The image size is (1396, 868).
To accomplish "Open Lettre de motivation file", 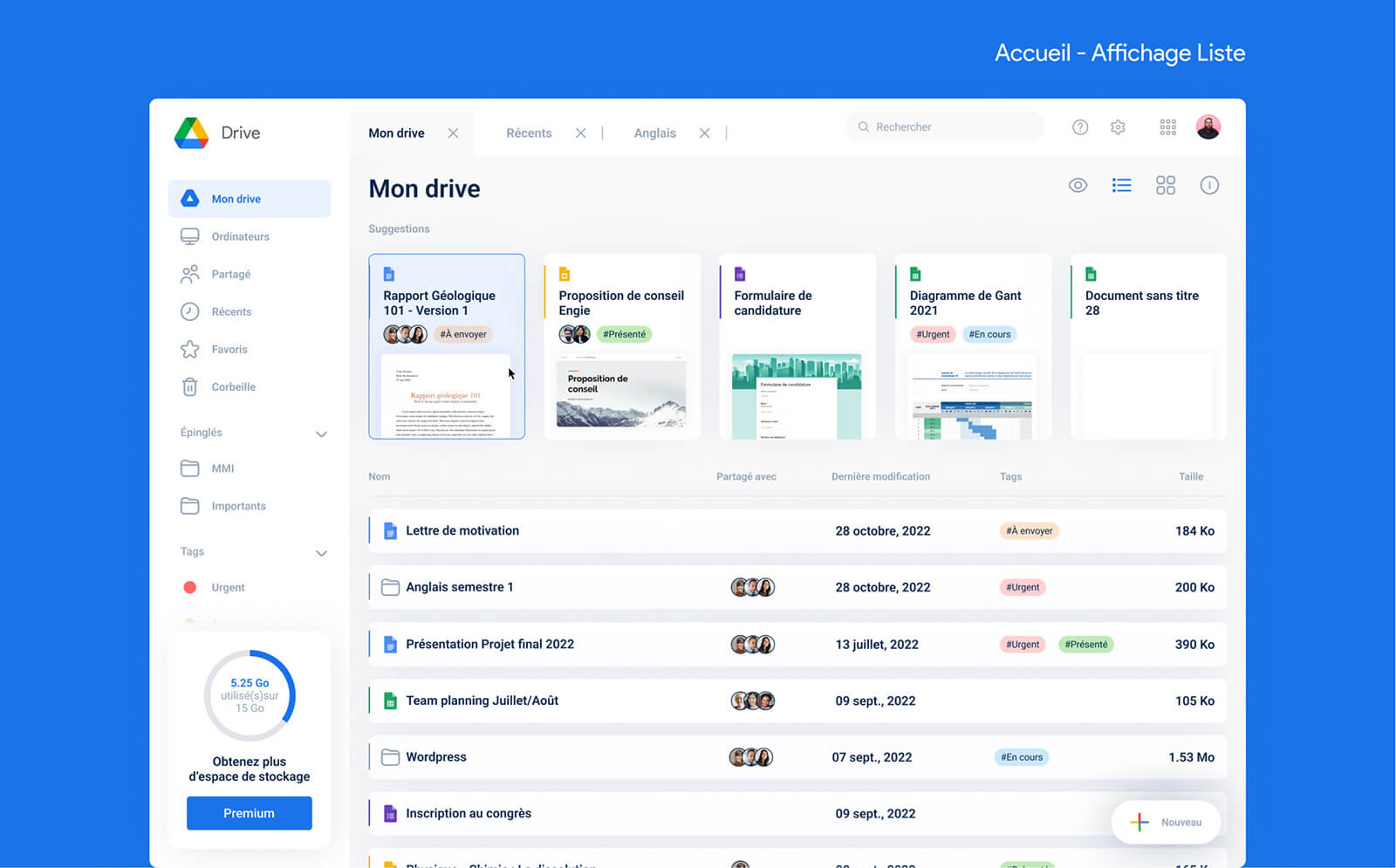I will (x=797, y=530).
